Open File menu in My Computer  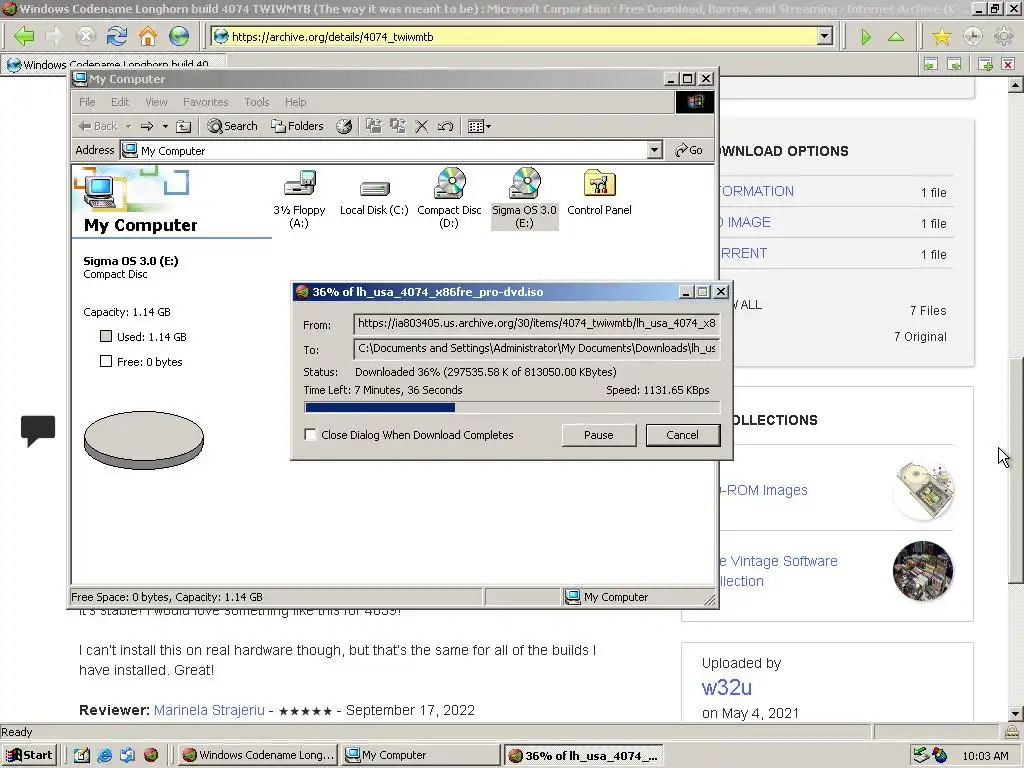[87, 102]
